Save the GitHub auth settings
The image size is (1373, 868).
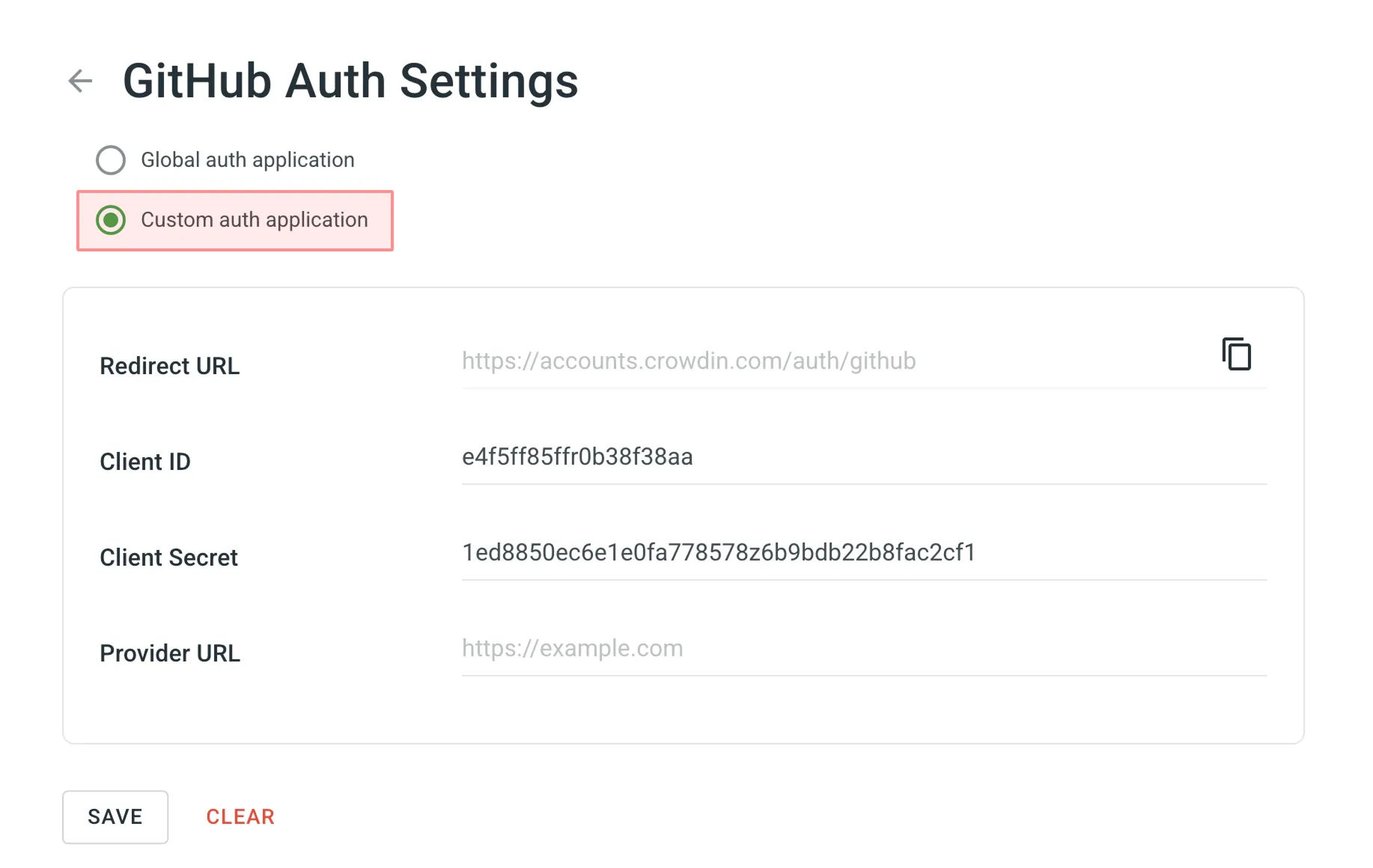point(115,816)
